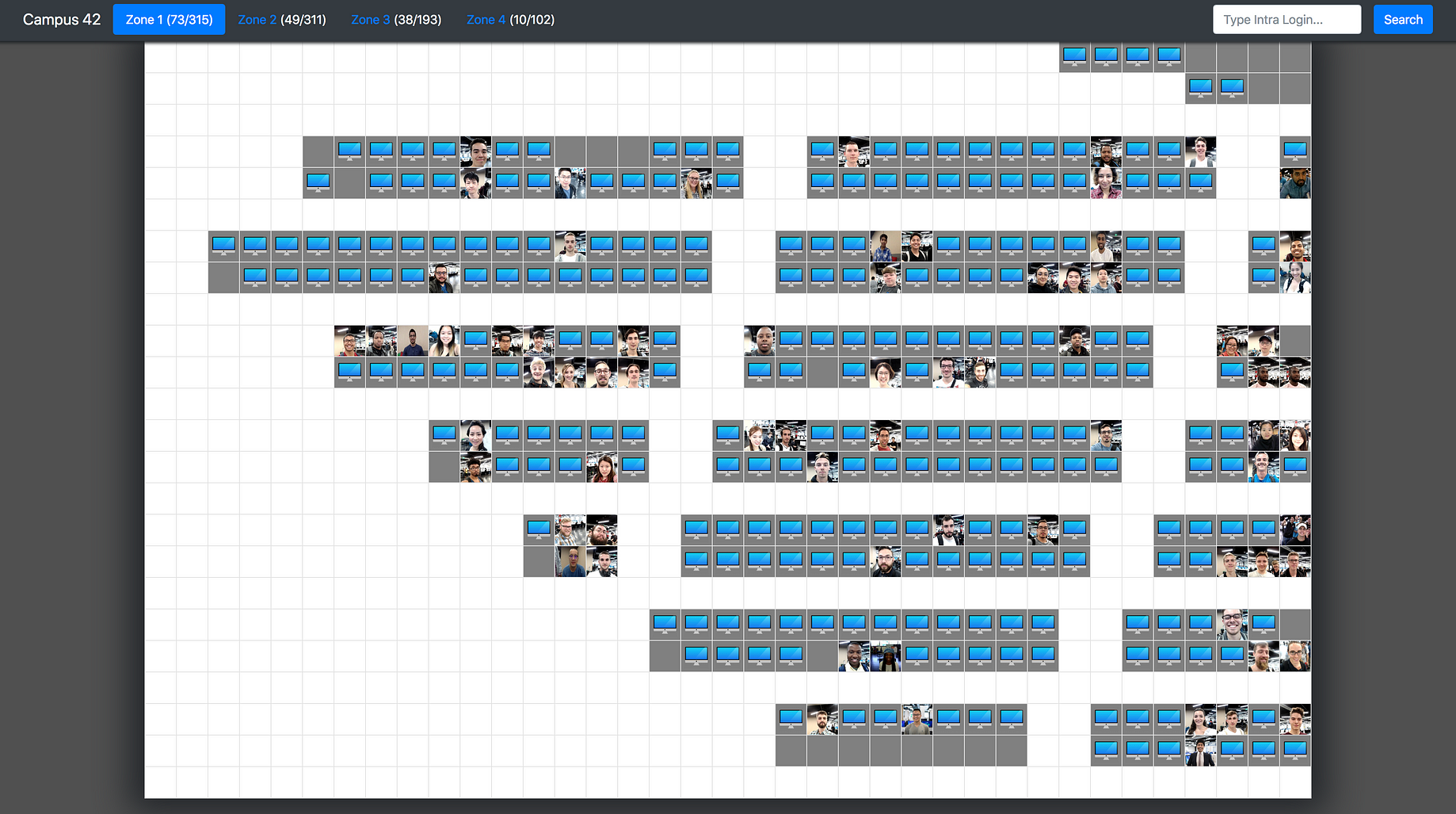Select photo of red-haired boy in gray shirt
This screenshot has height=814, width=1456.
tap(886, 278)
